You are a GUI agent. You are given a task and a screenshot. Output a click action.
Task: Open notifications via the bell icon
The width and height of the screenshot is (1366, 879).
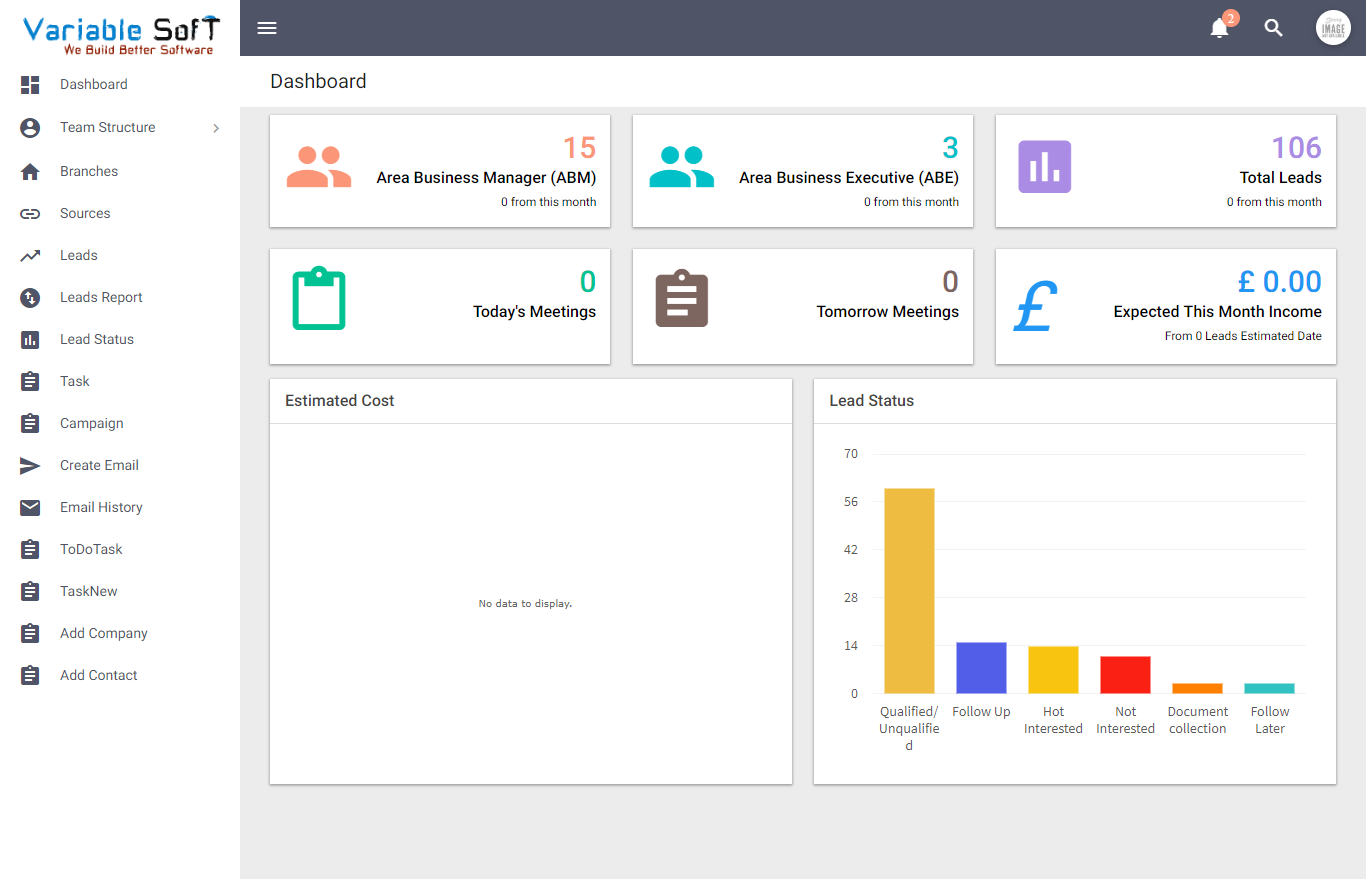(x=1219, y=29)
